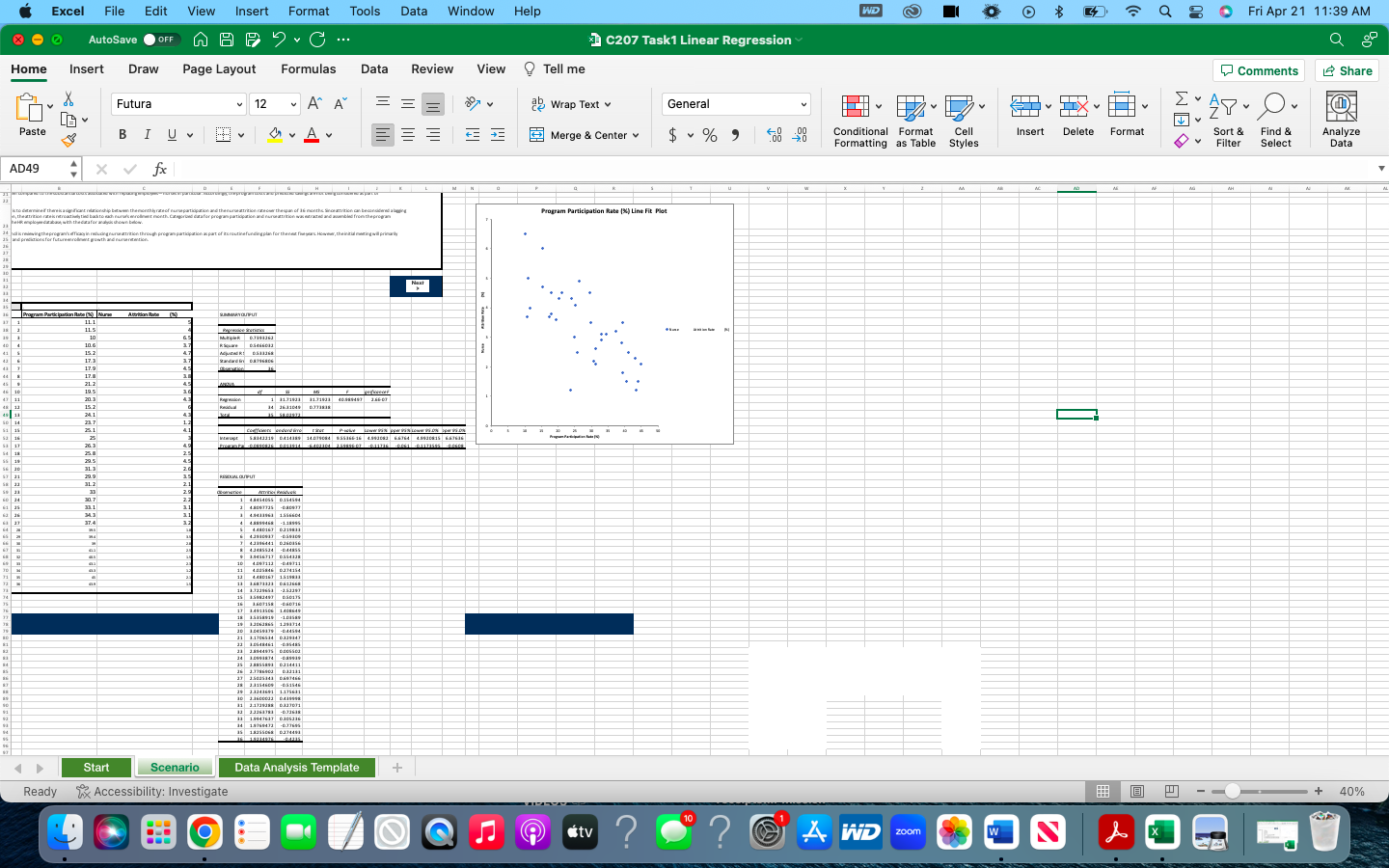Image resolution: width=1389 pixels, height=868 pixels.
Task: Click Format as Table icon
Action: click(x=915, y=122)
